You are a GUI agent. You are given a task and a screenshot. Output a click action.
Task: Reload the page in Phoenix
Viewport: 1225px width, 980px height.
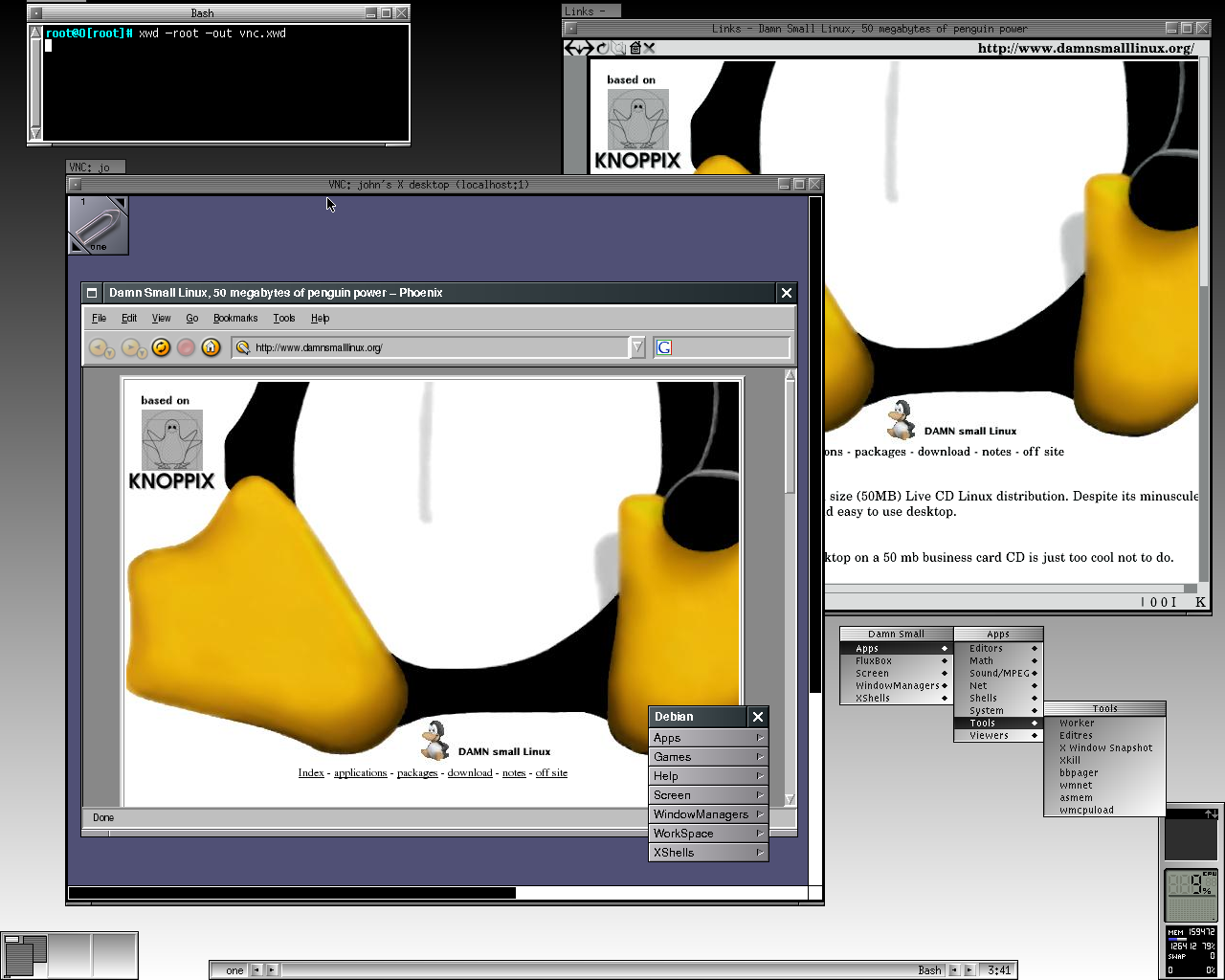tap(161, 347)
